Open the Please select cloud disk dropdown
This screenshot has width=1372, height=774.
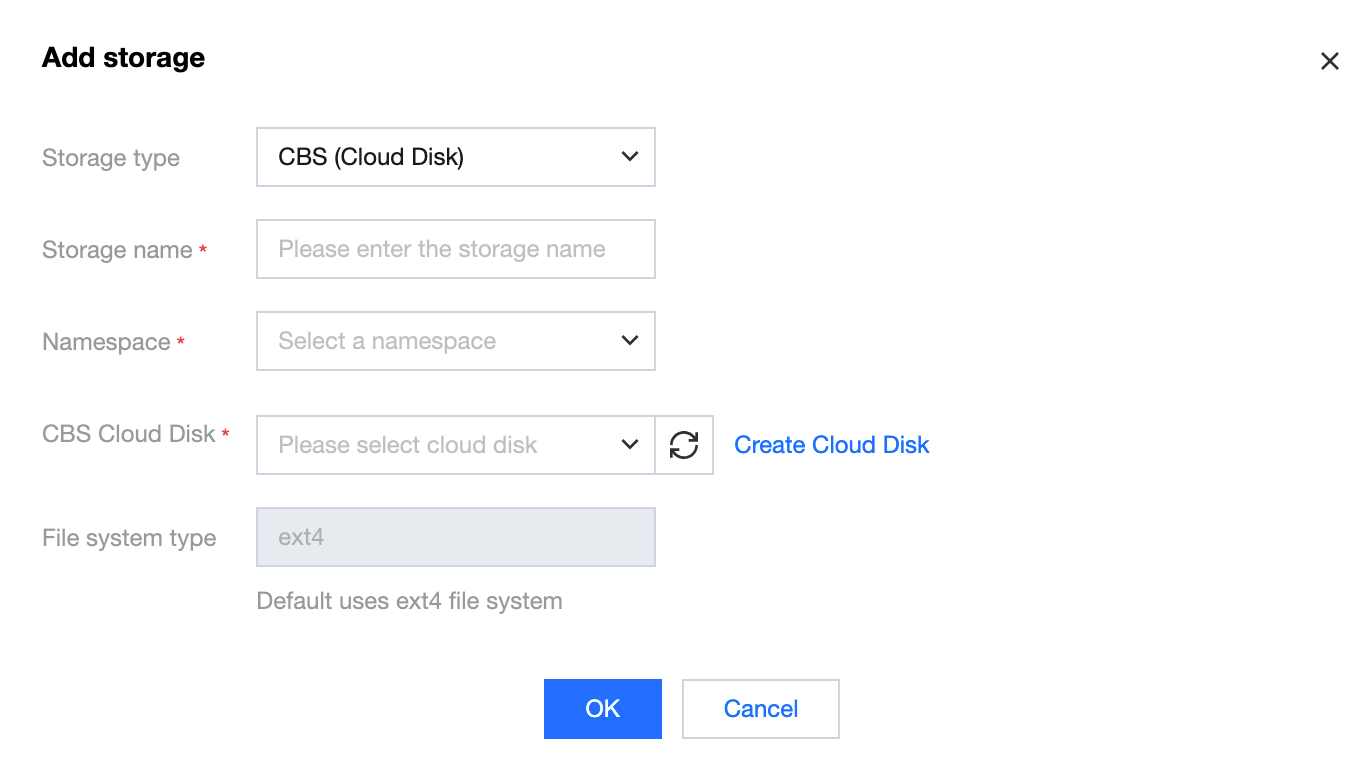tap(440, 445)
